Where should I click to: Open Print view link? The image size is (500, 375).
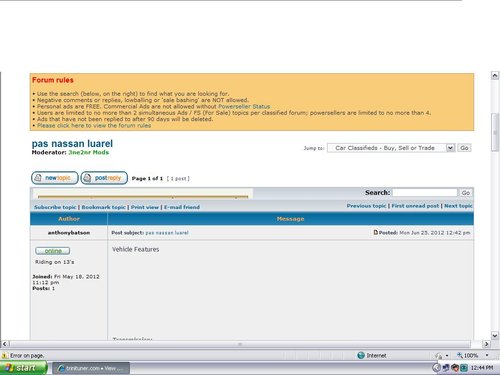(x=145, y=207)
